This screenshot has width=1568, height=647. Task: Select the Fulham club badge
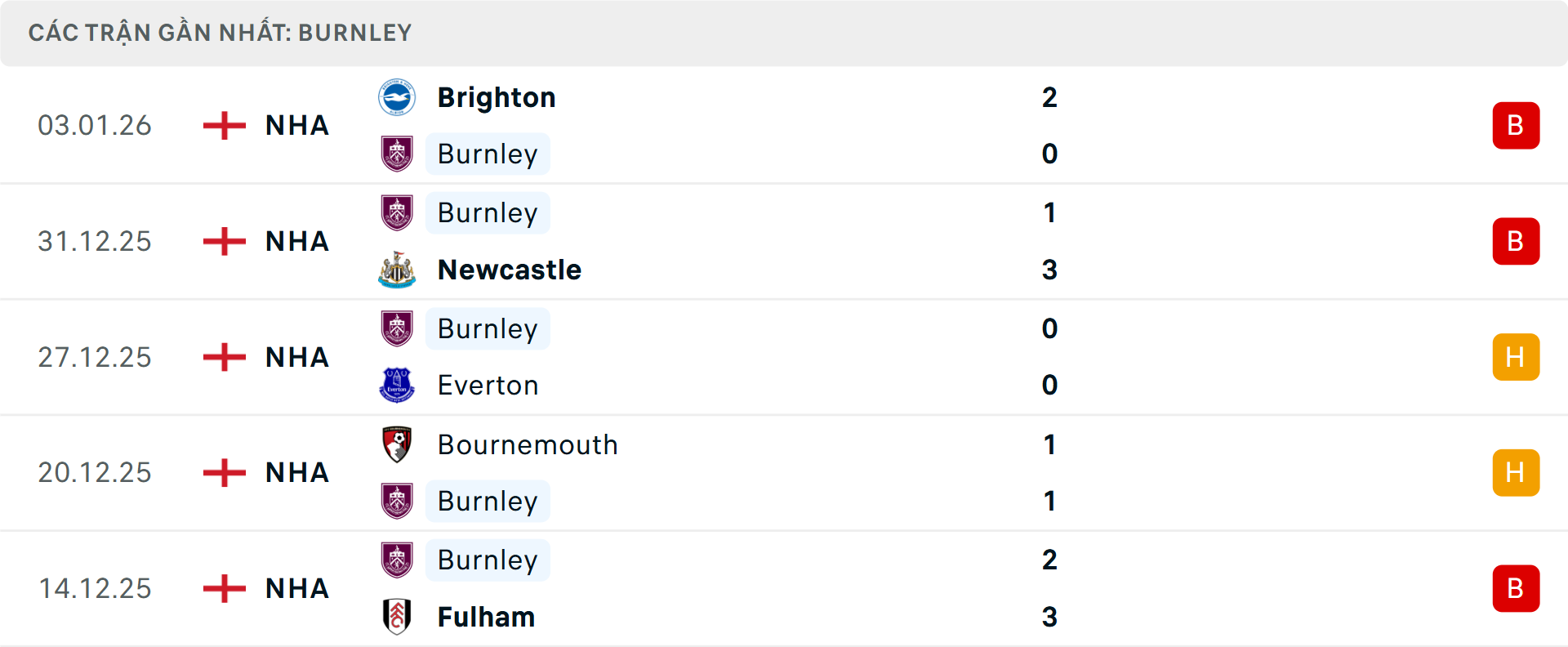point(398,618)
